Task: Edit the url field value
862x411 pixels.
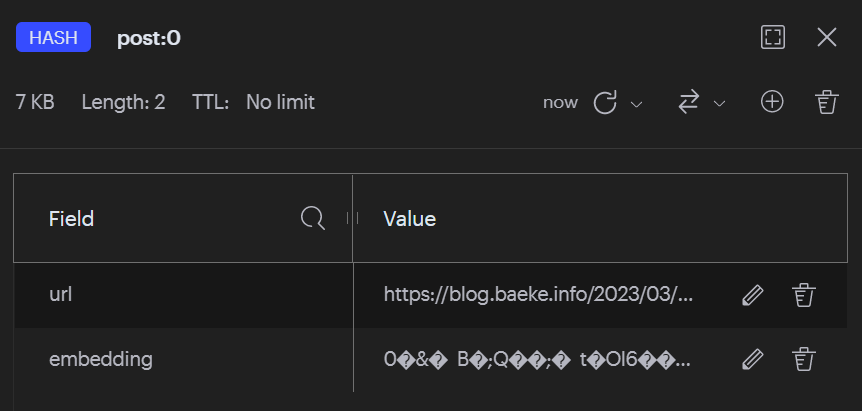Action: click(x=753, y=295)
